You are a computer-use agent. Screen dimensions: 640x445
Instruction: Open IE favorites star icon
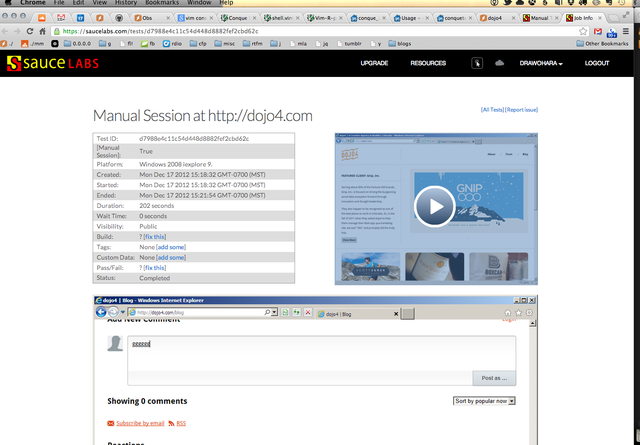point(518,313)
